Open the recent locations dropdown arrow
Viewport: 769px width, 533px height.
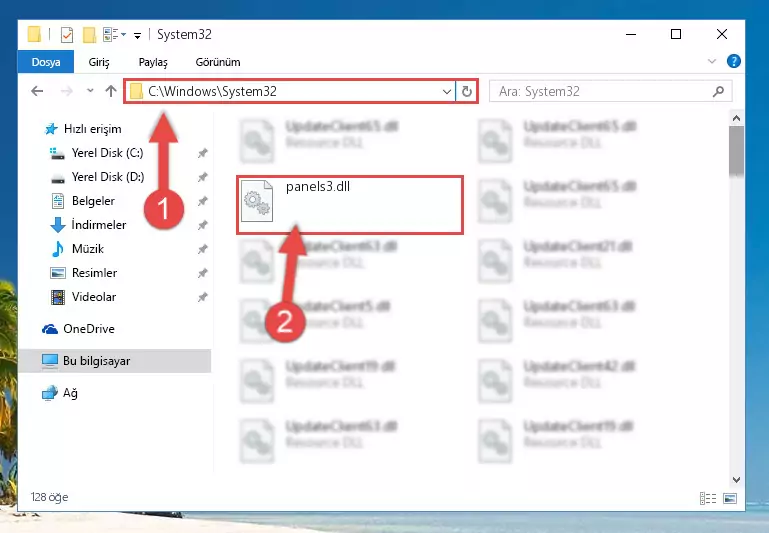(90, 91)
